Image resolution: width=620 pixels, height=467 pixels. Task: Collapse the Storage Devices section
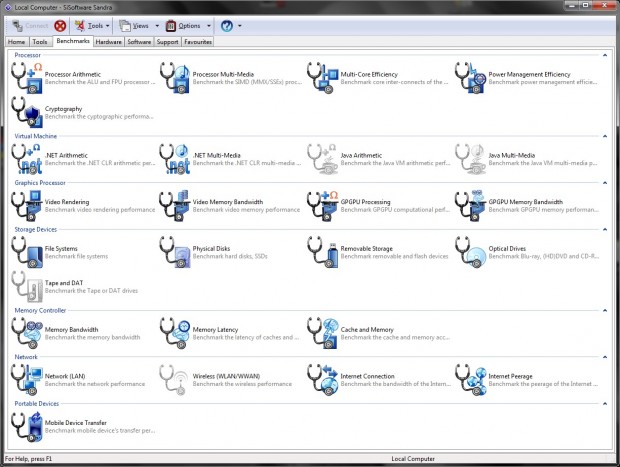[x=605, y=230]
